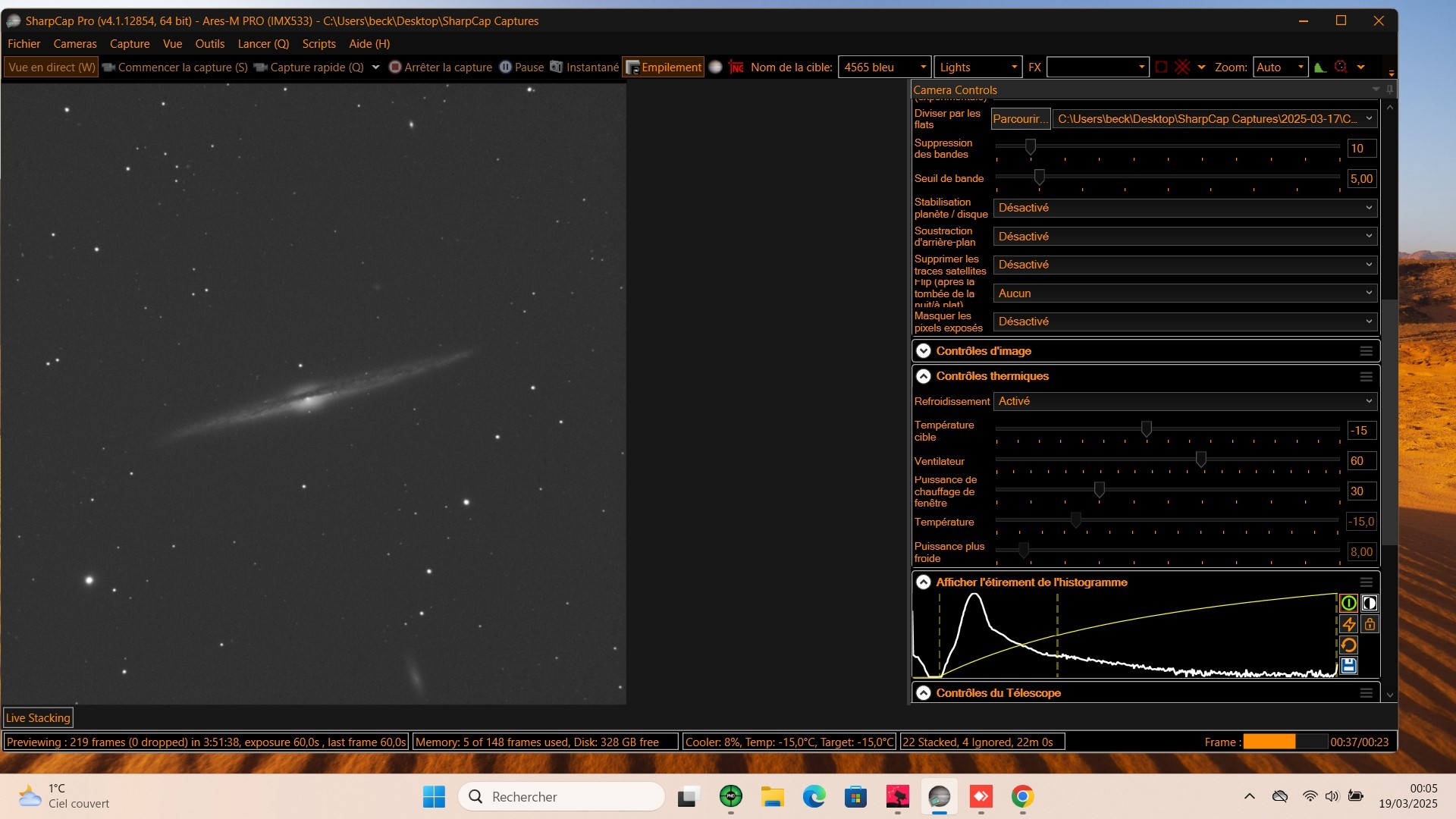Collapse the Contrôles thermiques section

[923, 375]
